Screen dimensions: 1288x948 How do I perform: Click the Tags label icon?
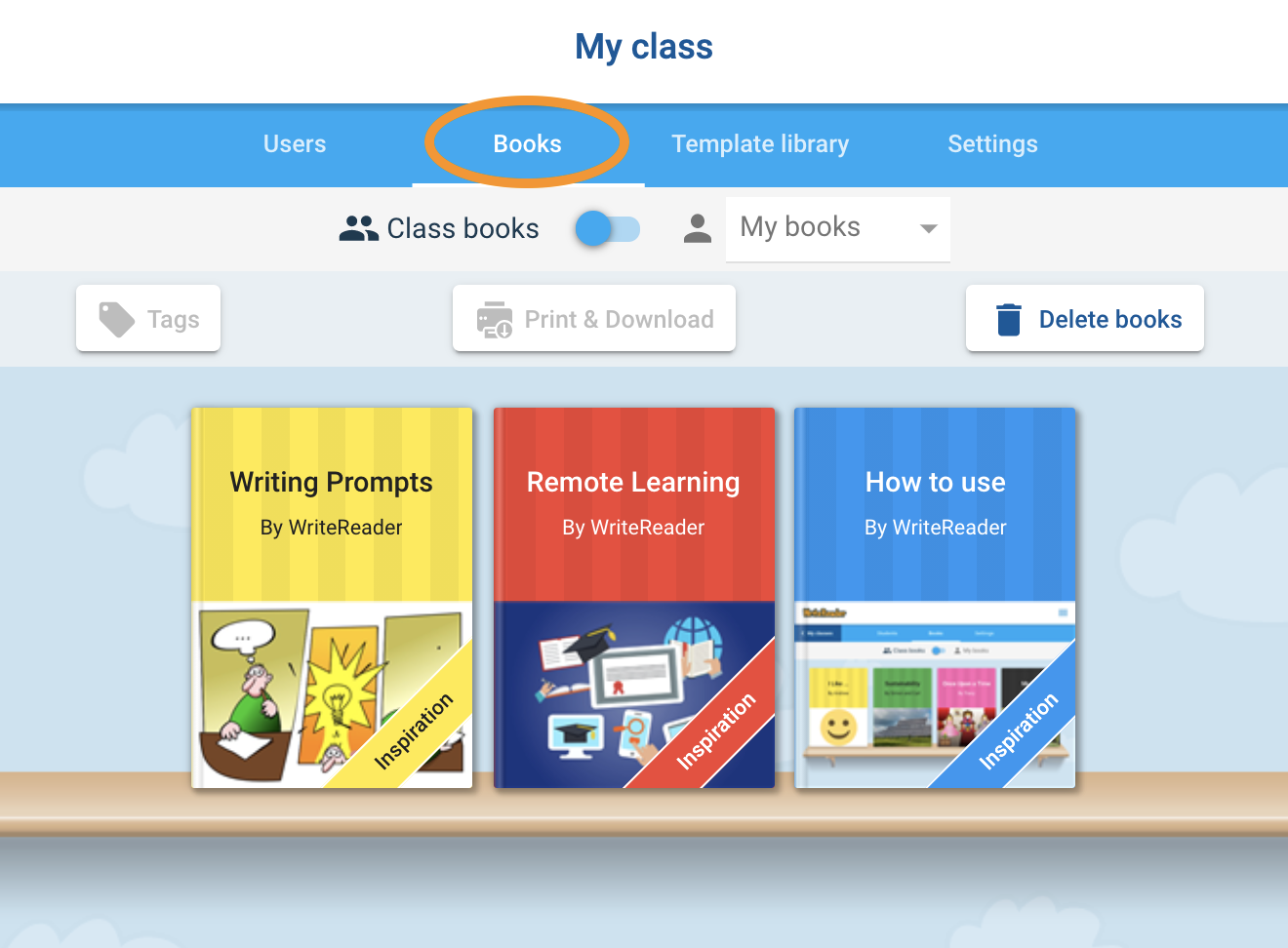coord(117,319)
